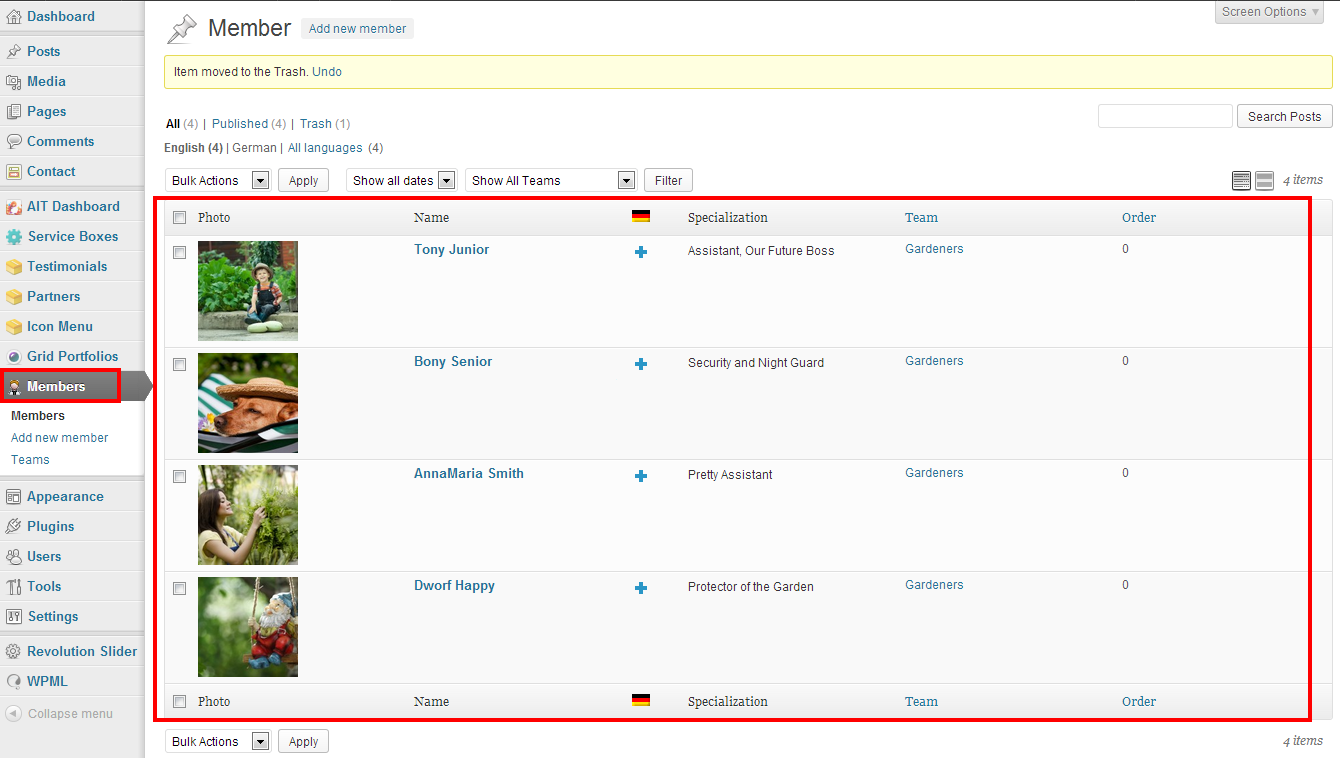
Task: Tick the checkbox for Bony Senior
Action: point(180,365)
